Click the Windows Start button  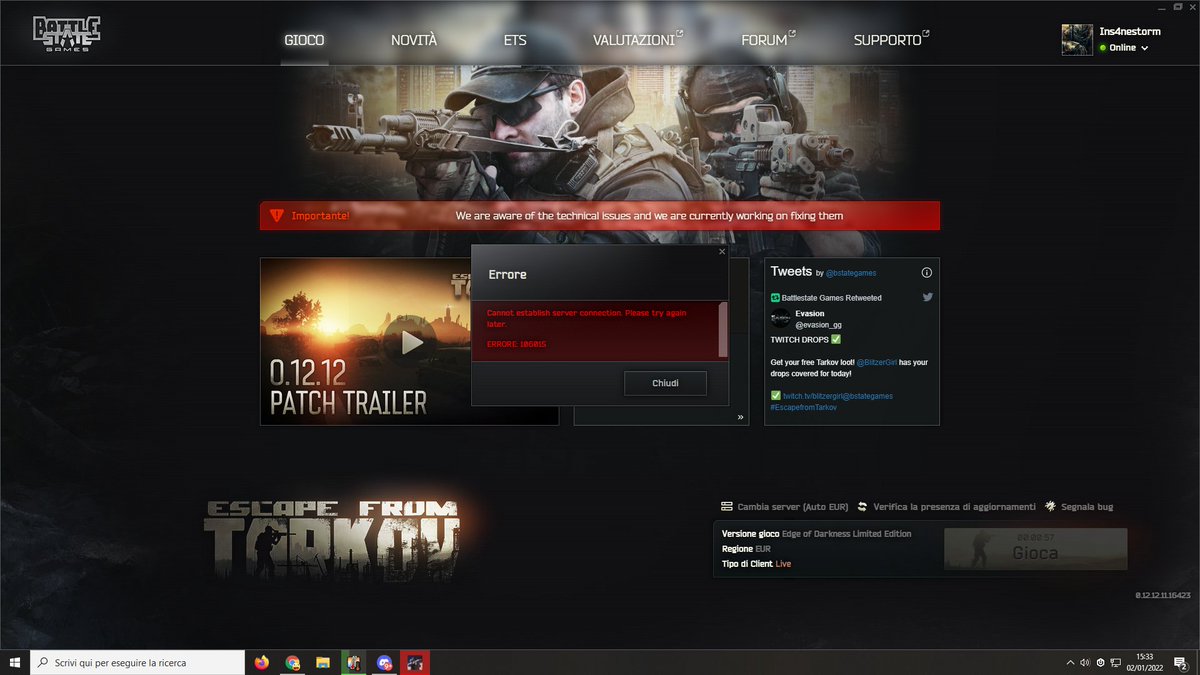(x=15, y=662)
